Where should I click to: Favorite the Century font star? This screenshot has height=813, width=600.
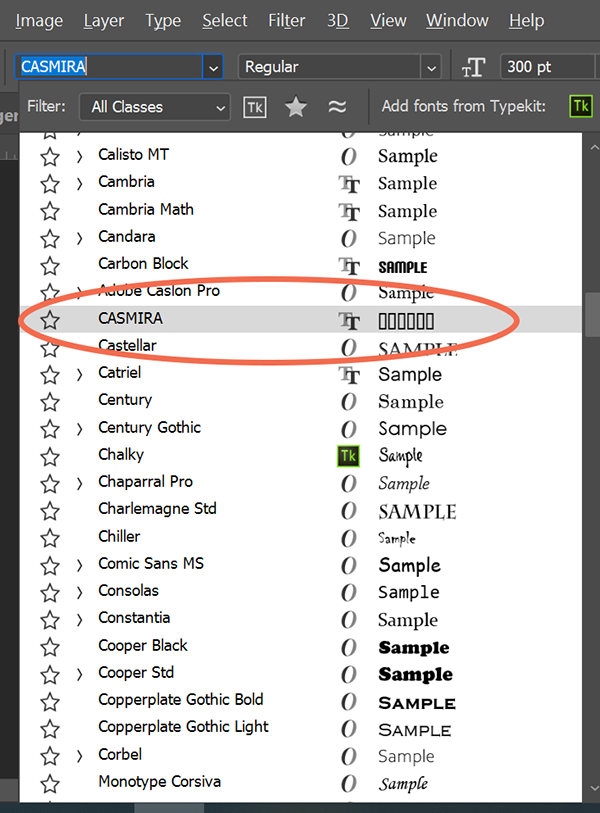(x=50, y=402)
